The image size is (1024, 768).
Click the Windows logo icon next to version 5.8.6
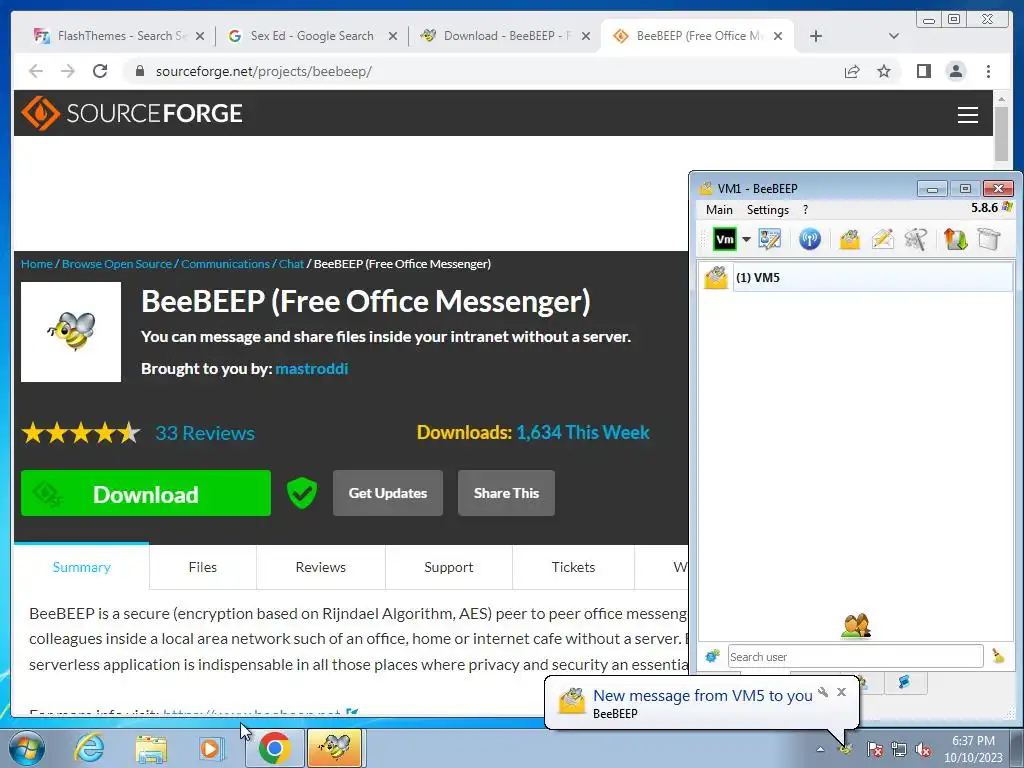pyautogui.click(x=1006, y=208)
